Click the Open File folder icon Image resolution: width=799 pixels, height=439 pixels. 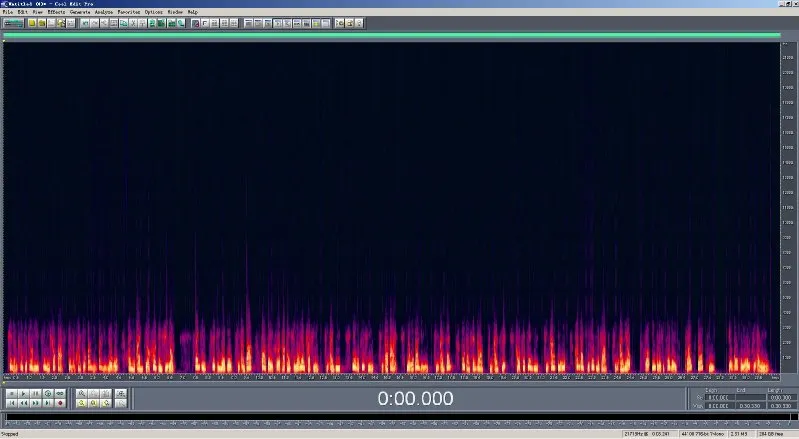point(42,23)
